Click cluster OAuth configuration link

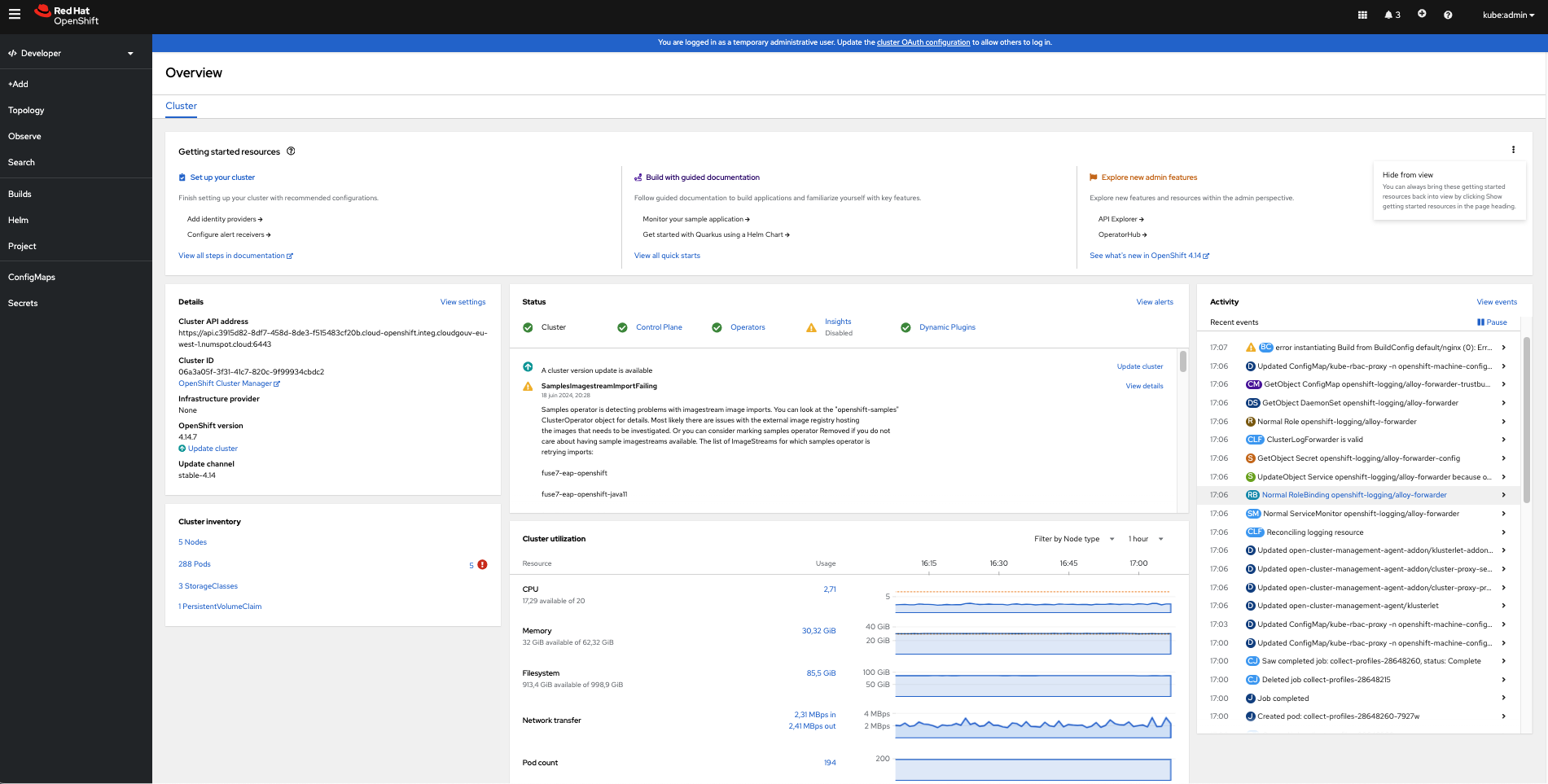click(923, 42)
